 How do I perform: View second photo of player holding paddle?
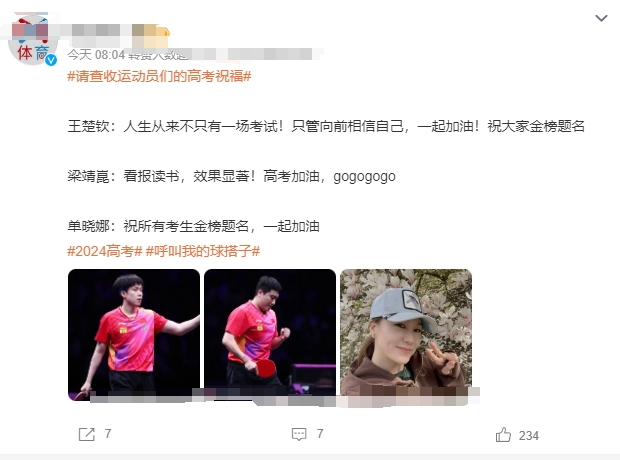(x=270, y=335)
